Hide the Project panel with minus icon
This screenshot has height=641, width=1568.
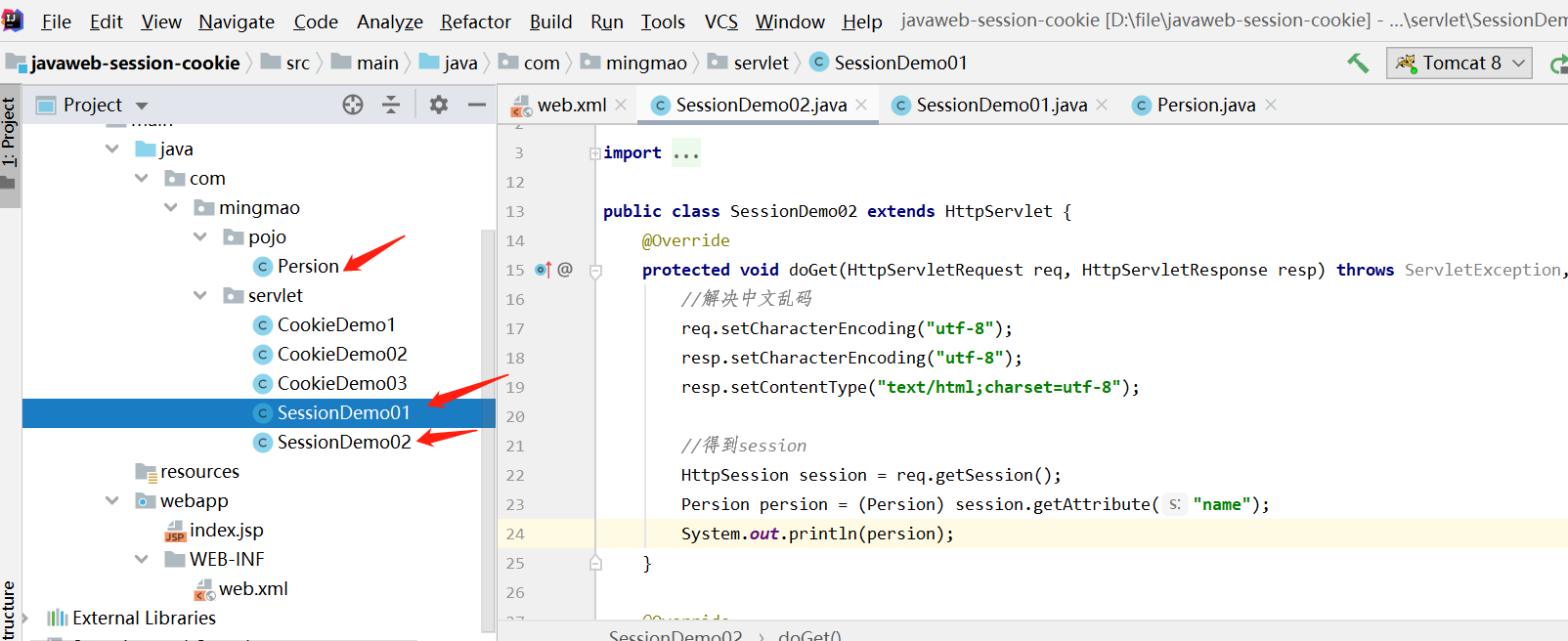[477, 105]
